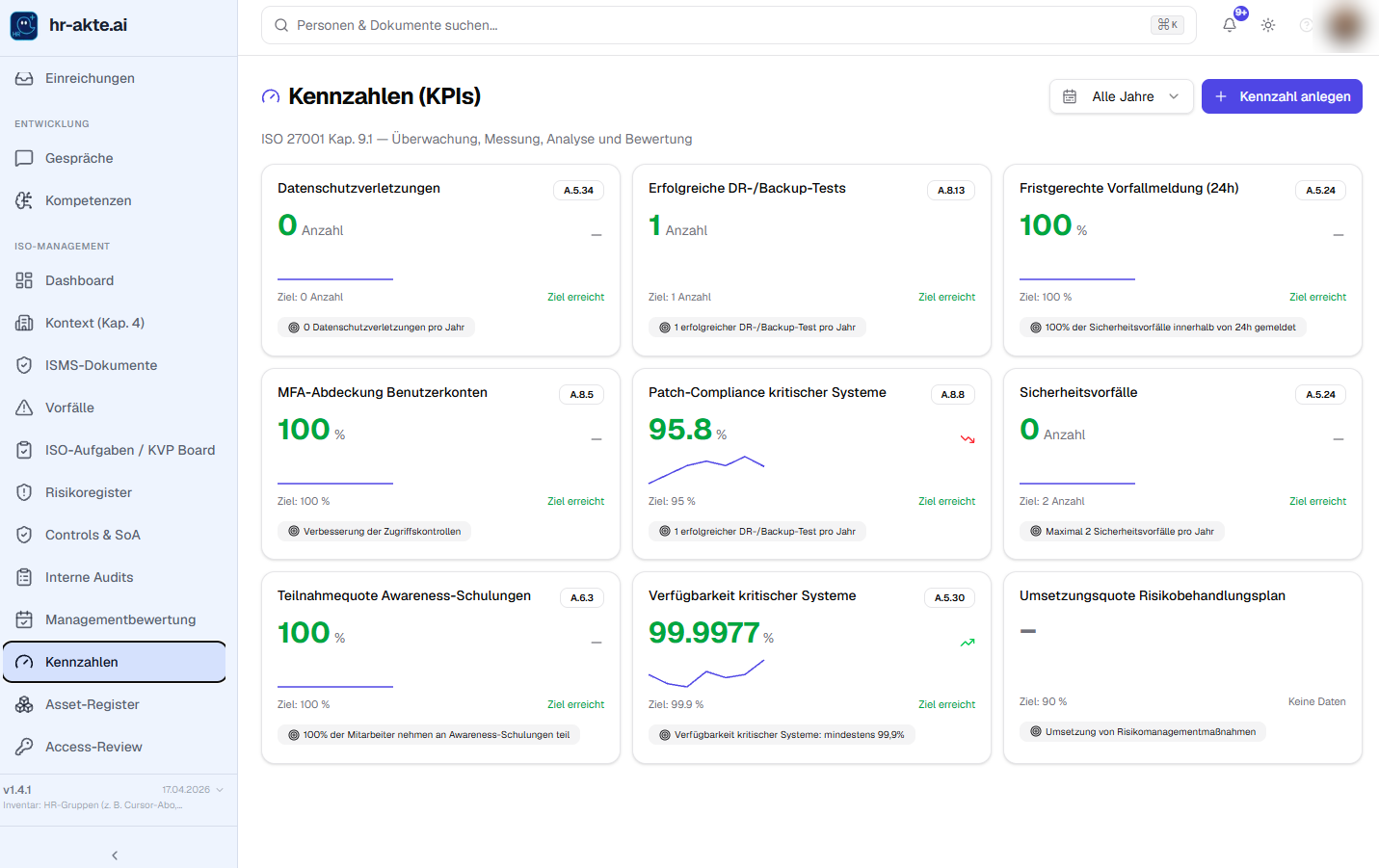Click the Risikoregister shield alert icon

pyautogui.click(x=24, y=492)
